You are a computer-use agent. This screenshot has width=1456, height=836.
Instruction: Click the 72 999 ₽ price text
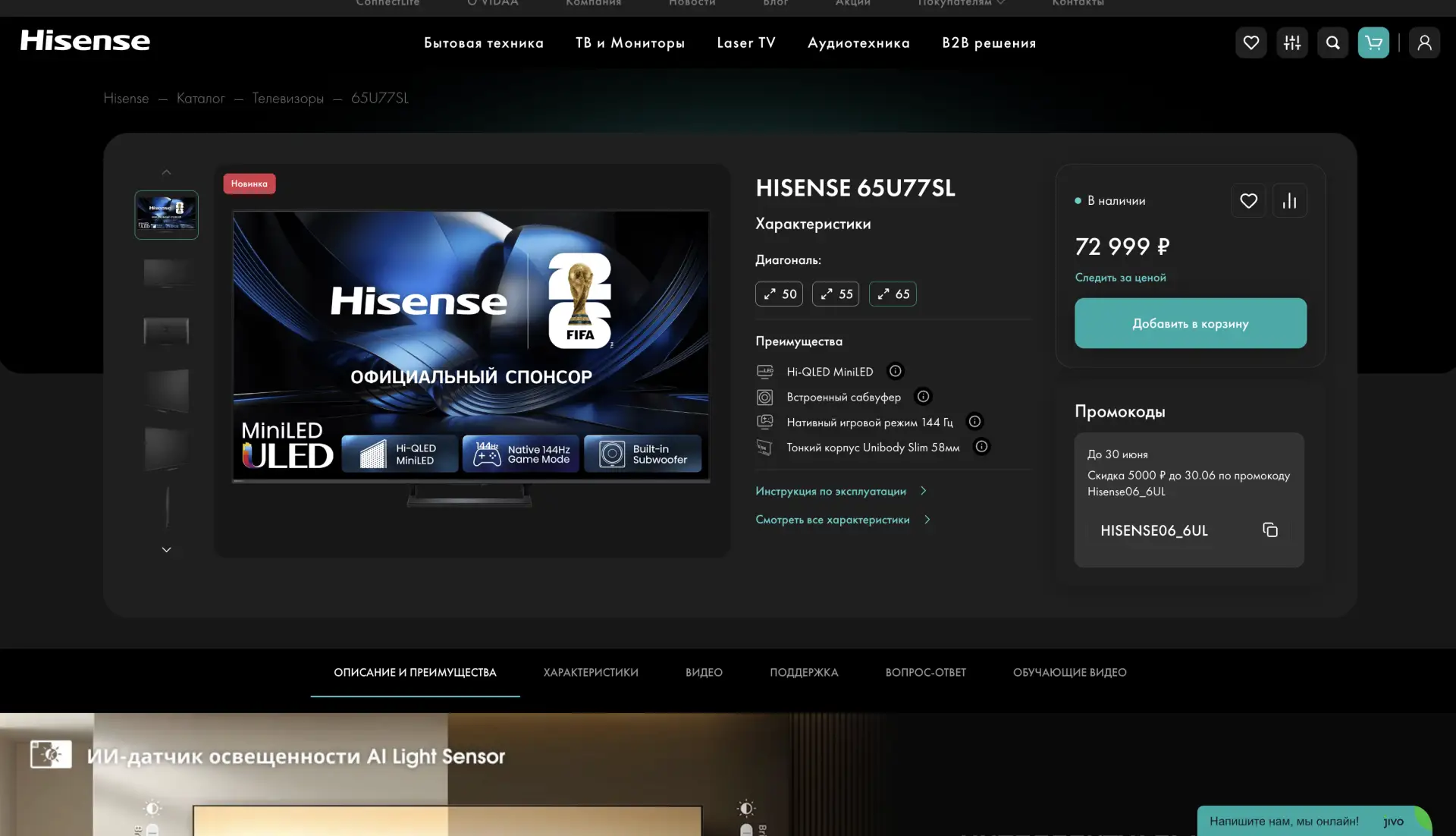[x=1122, y=247]
